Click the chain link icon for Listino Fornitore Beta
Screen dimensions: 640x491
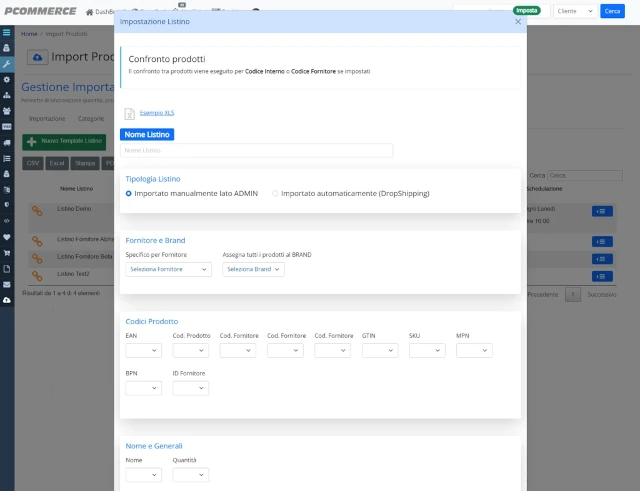pyautogui.click(x=37, y=258)
